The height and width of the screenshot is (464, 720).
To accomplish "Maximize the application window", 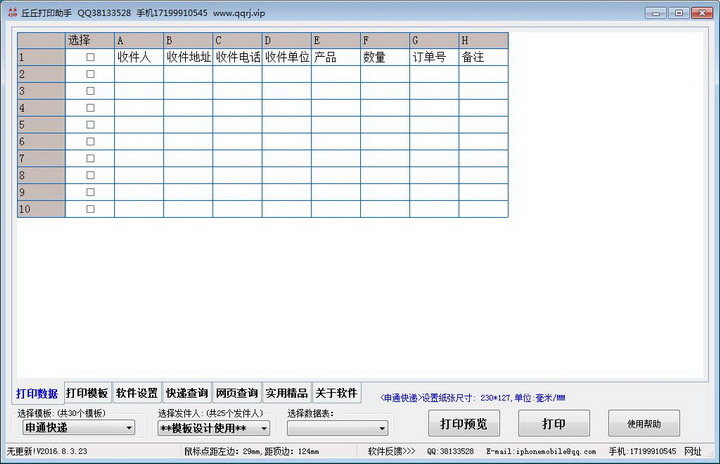I will [x=679, y=12].
